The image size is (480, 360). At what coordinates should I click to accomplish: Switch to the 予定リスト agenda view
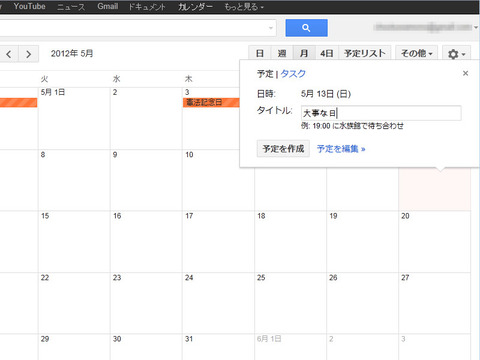(x=365, y=53)
